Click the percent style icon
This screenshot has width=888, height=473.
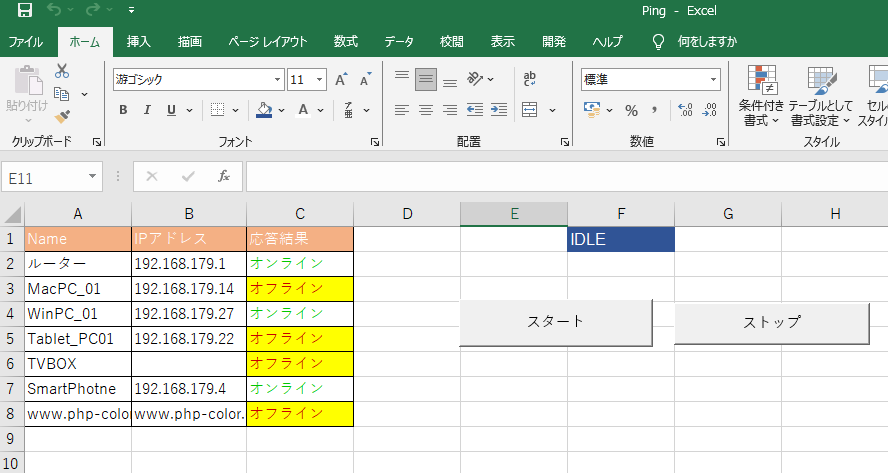click(631, 110)
